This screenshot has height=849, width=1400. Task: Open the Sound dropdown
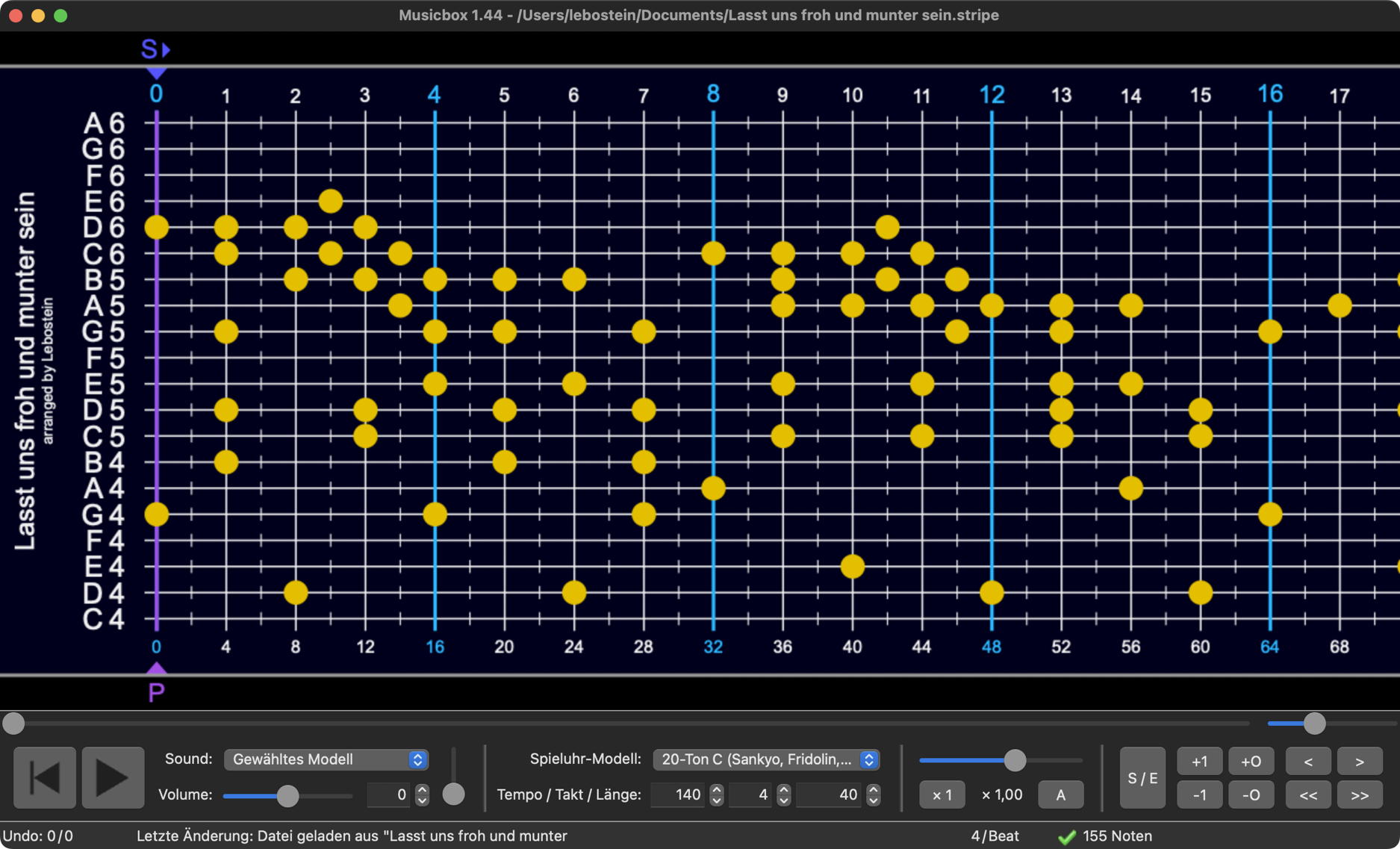click(x=326, y=759)
